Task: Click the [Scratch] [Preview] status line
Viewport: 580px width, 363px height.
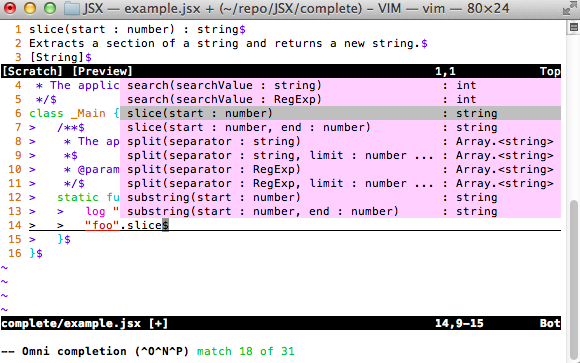Action: [281, 71]
